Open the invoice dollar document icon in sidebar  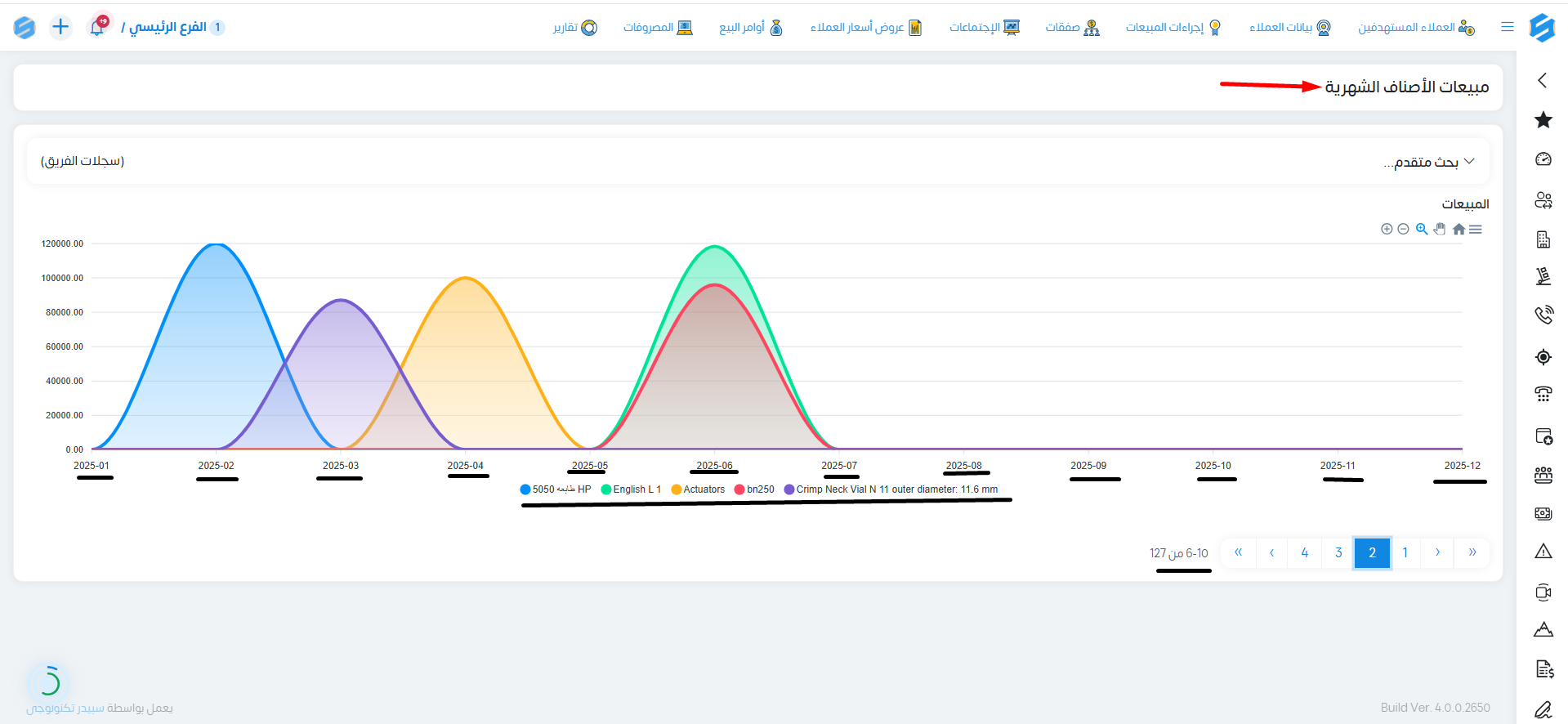point(1543,669)
